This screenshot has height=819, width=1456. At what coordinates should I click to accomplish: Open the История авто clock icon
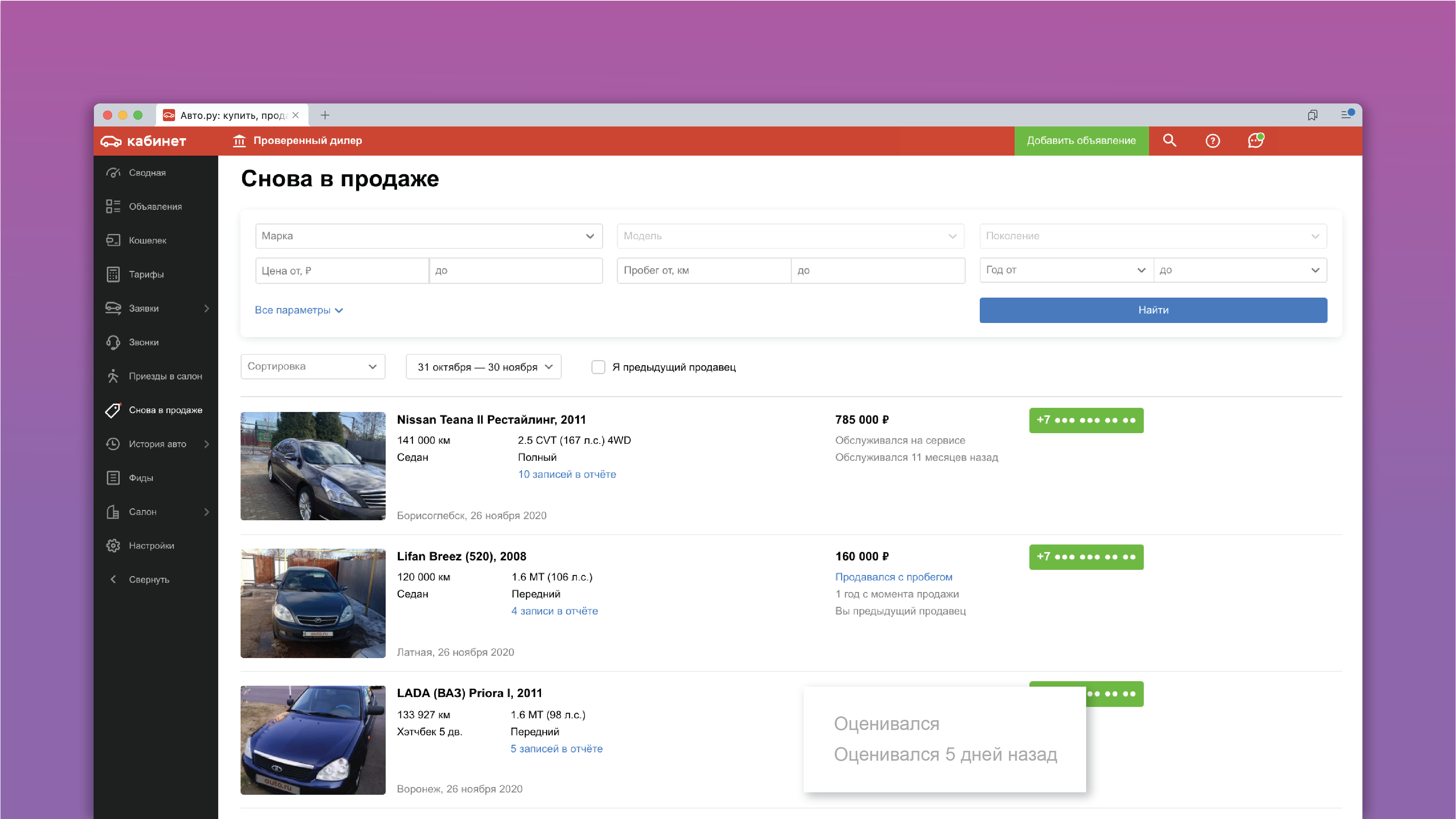click(113, 444)
